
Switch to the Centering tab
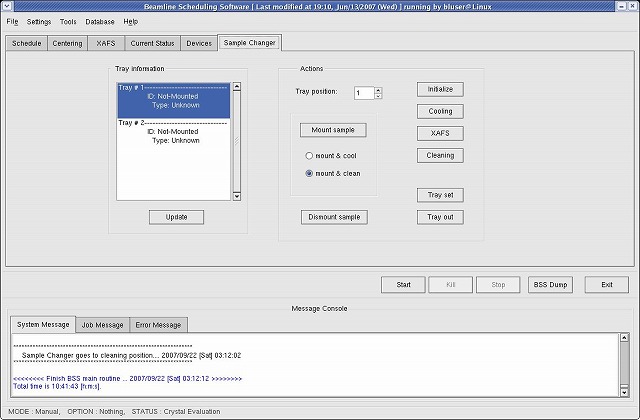pyautogui.click(x=67, y=43)
